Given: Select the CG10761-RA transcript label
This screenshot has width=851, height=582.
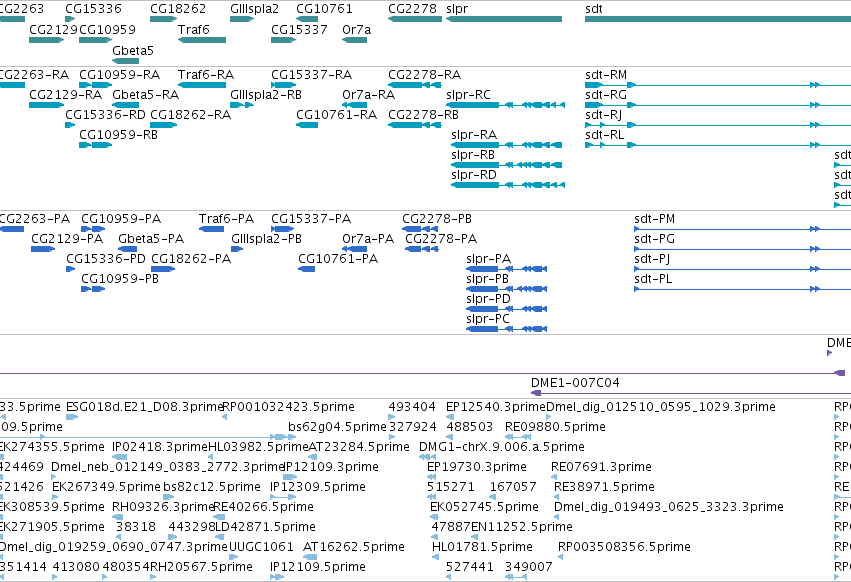Looking at the screenshot, I should click(336, 115).
